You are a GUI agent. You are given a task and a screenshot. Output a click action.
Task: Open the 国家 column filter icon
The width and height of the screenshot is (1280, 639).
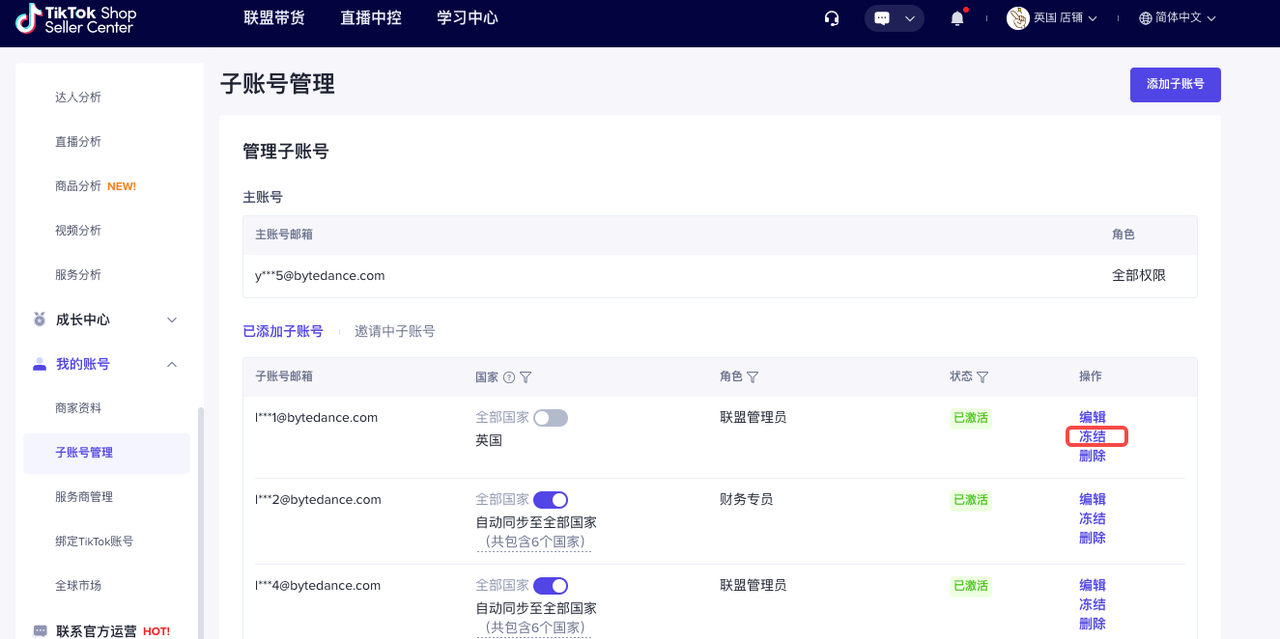[525, 377]
